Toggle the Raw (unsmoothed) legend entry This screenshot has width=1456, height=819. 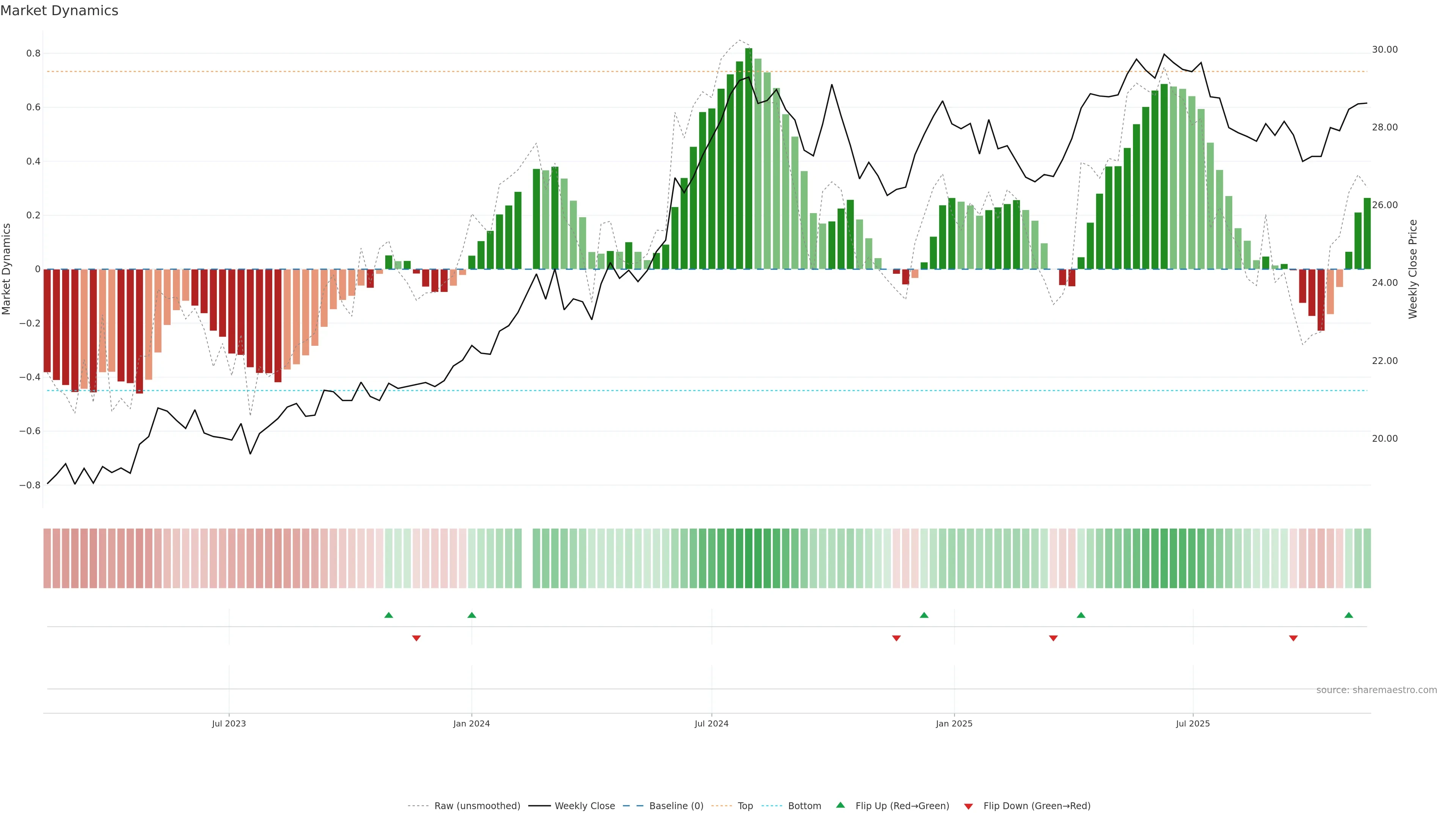[x=477, y=805]
